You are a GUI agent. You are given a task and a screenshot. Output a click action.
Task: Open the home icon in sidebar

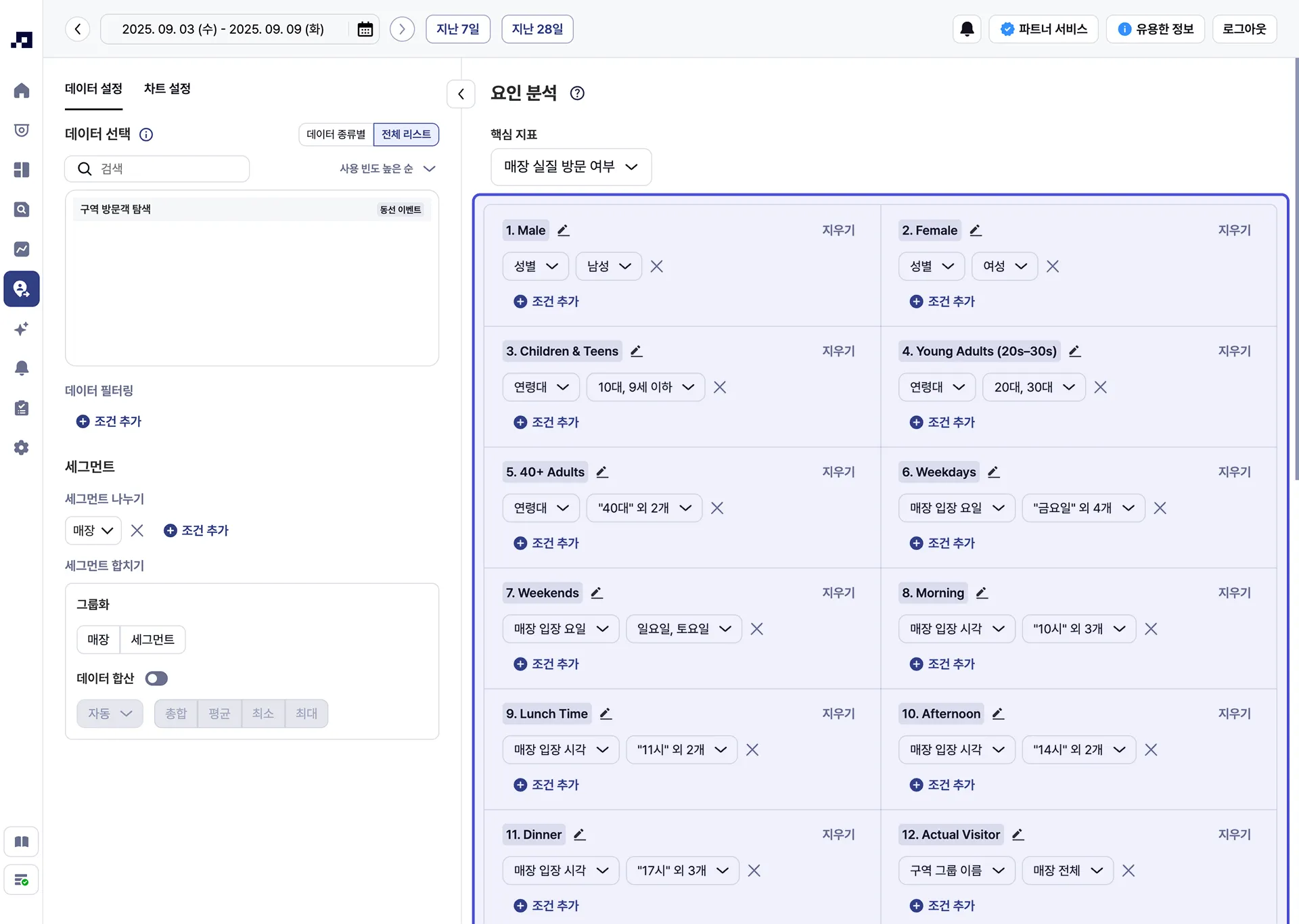[22, 91]
